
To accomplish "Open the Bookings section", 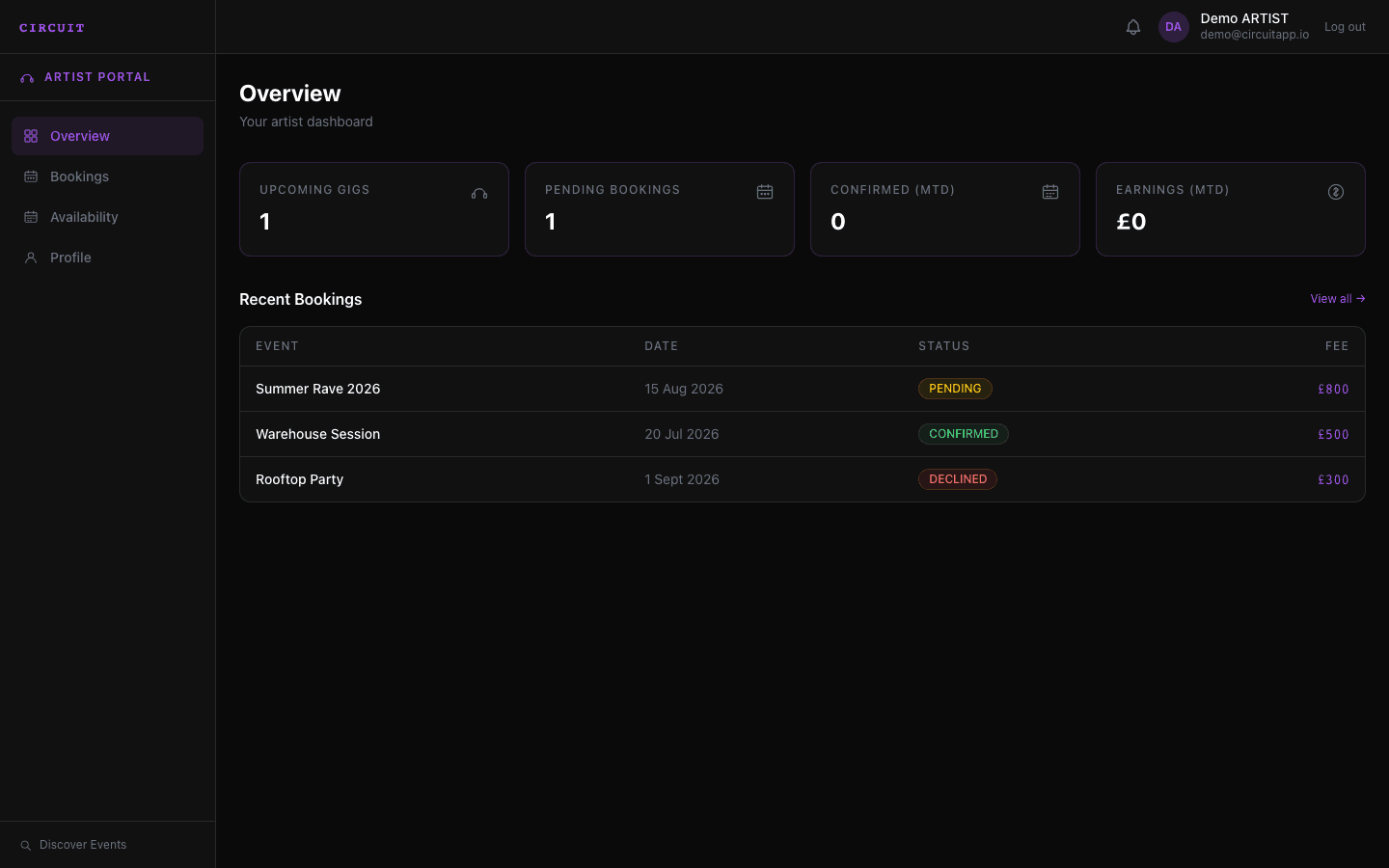I will pos(107,176).
